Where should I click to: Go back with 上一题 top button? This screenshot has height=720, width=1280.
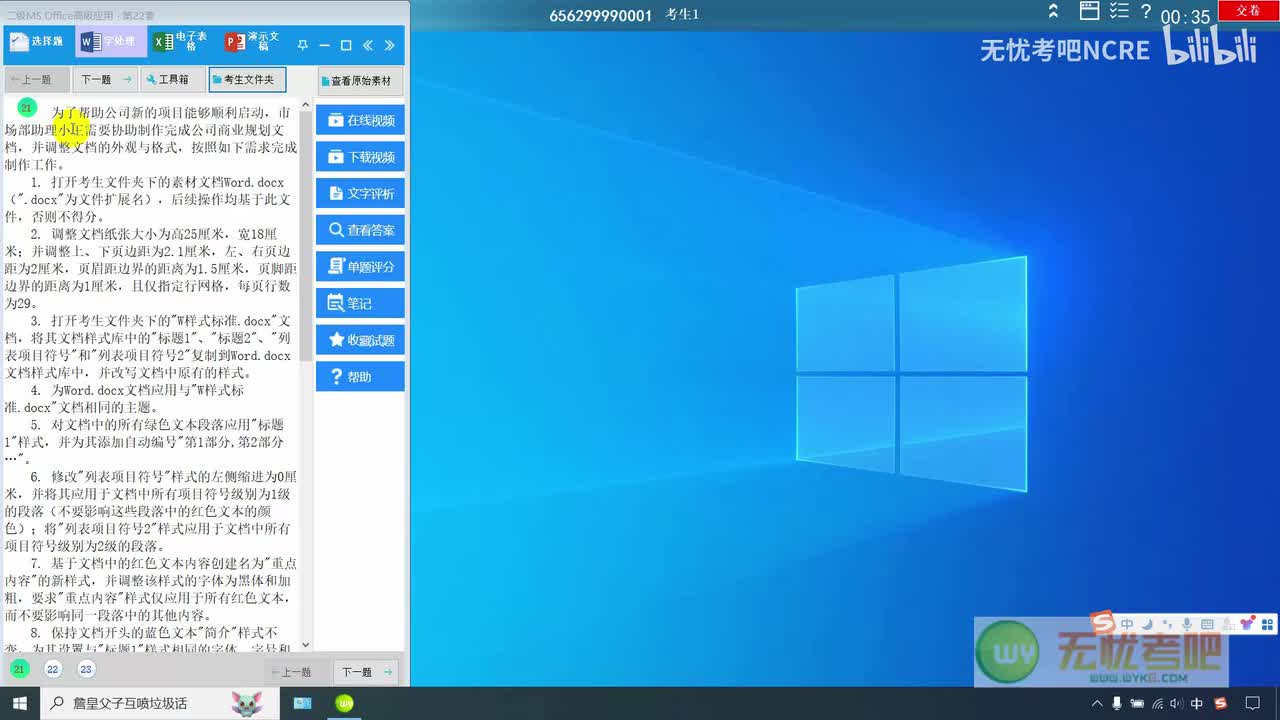37,80
